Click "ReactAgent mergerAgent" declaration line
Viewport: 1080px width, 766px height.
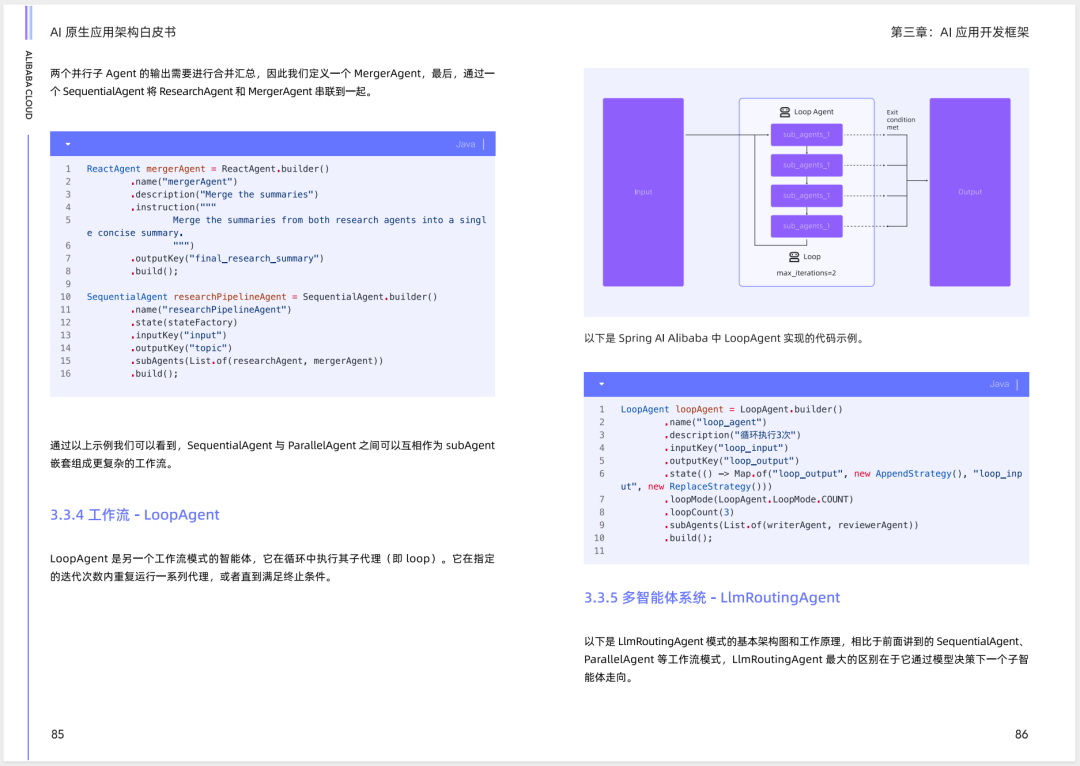click(208, 169)
